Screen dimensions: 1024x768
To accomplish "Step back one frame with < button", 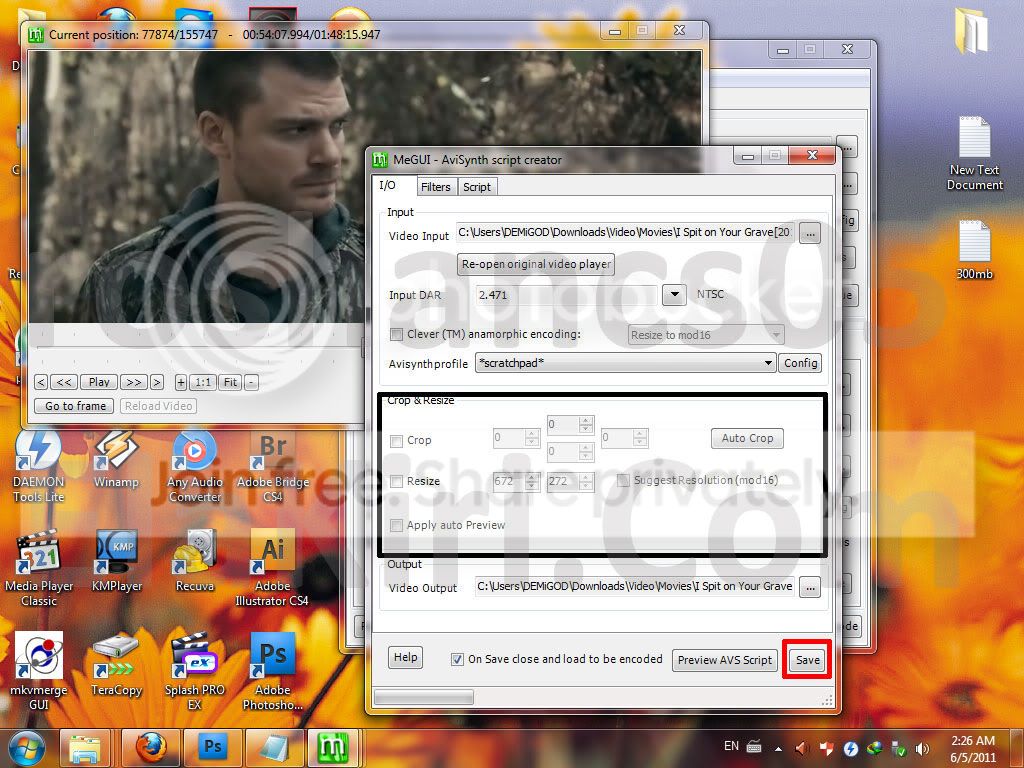I will (41, 382).
